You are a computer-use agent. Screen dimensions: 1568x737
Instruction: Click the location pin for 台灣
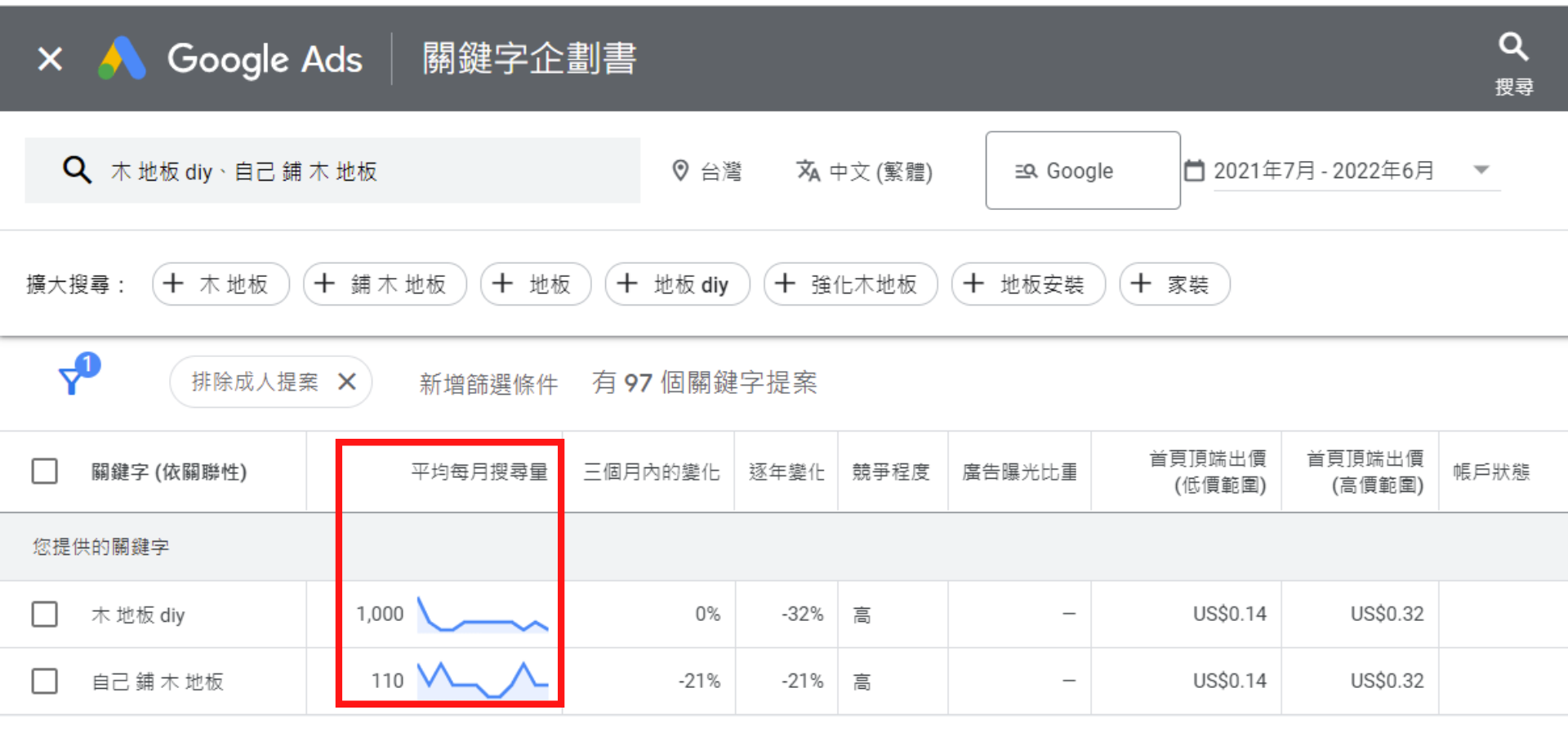click(679, 171)
